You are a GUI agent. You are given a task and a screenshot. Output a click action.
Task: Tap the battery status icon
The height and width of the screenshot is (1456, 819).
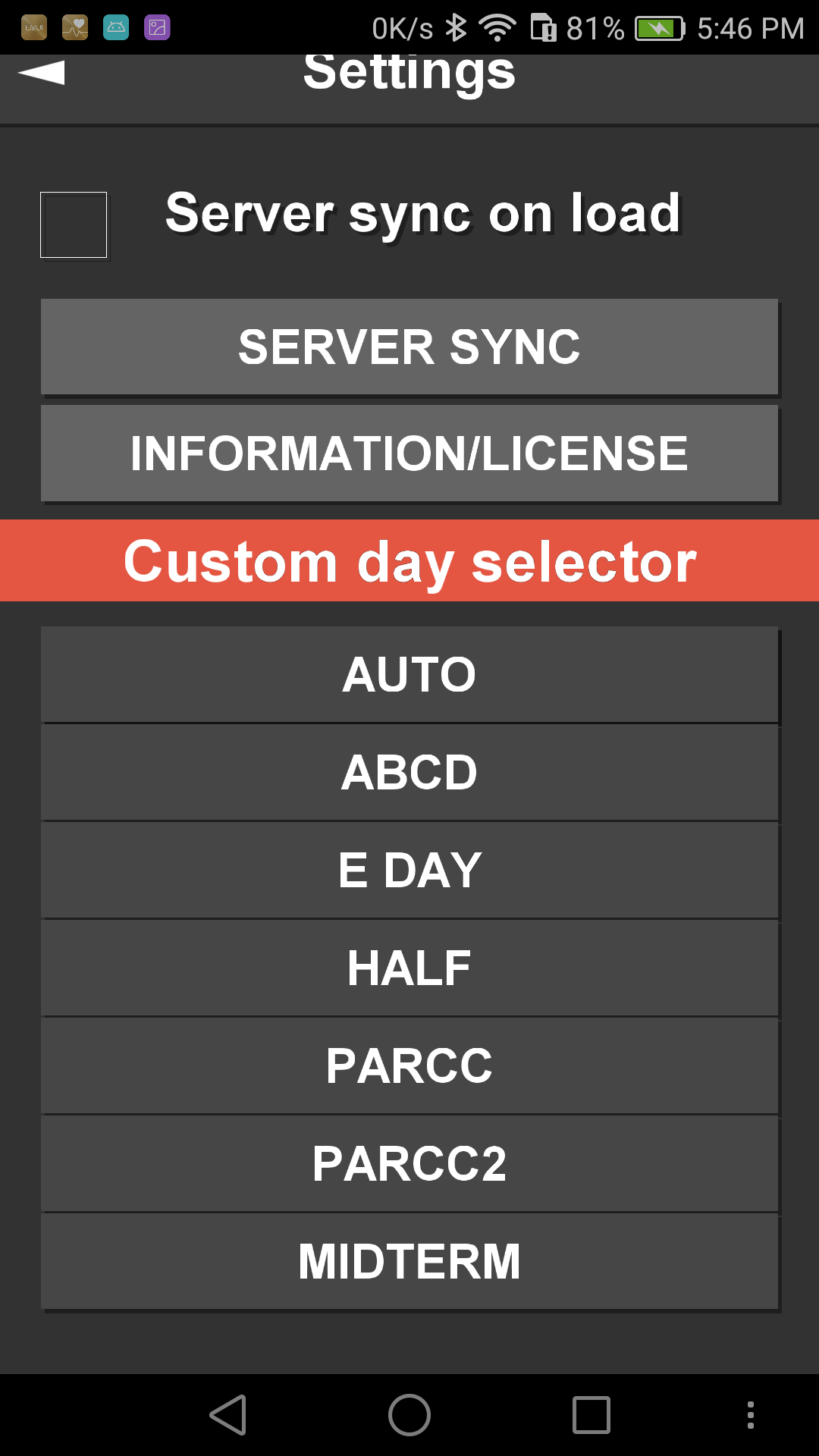(x=660, y=29)
